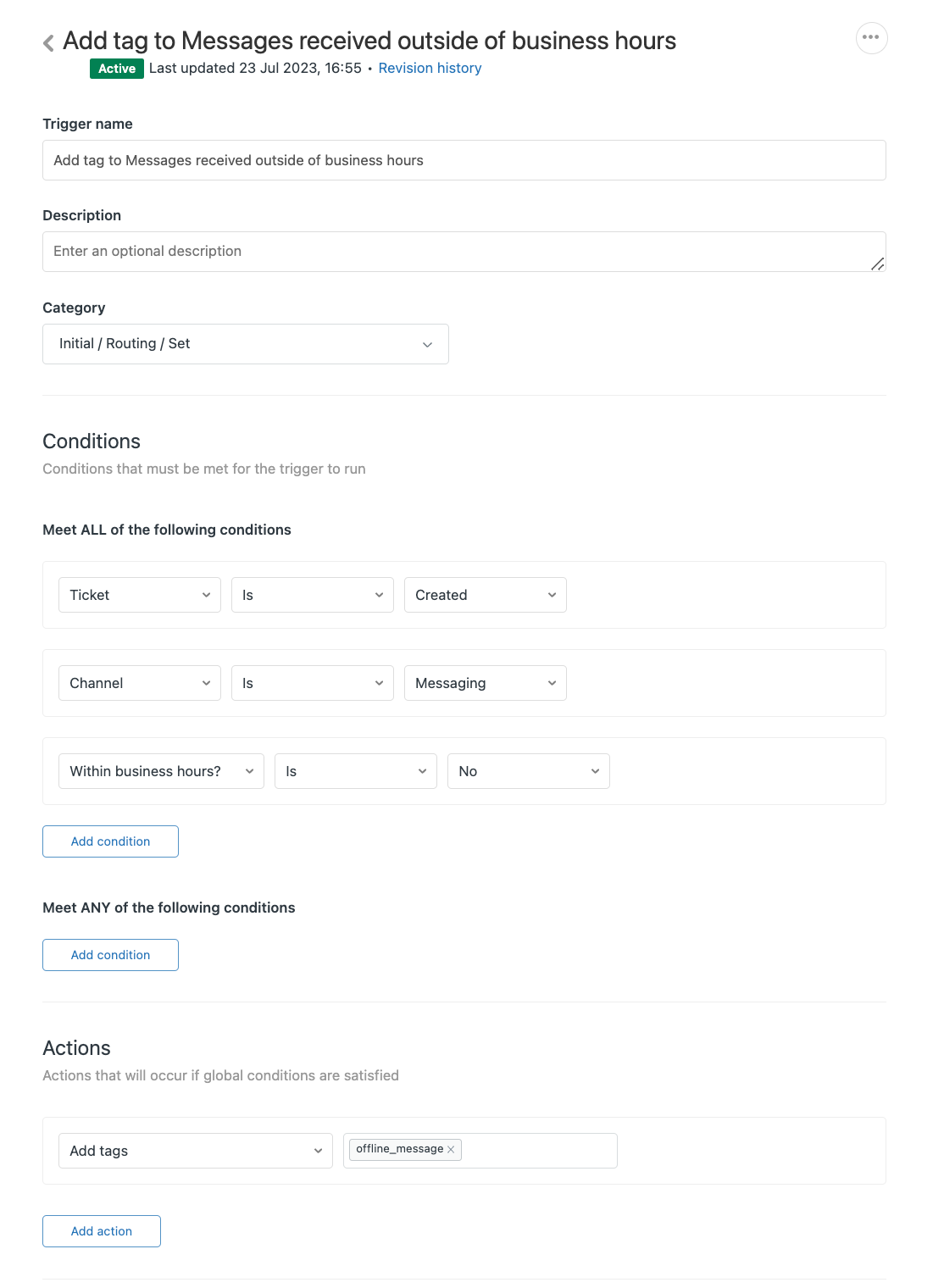Click the Description text area
The image size is (944, 1288).
464,252
